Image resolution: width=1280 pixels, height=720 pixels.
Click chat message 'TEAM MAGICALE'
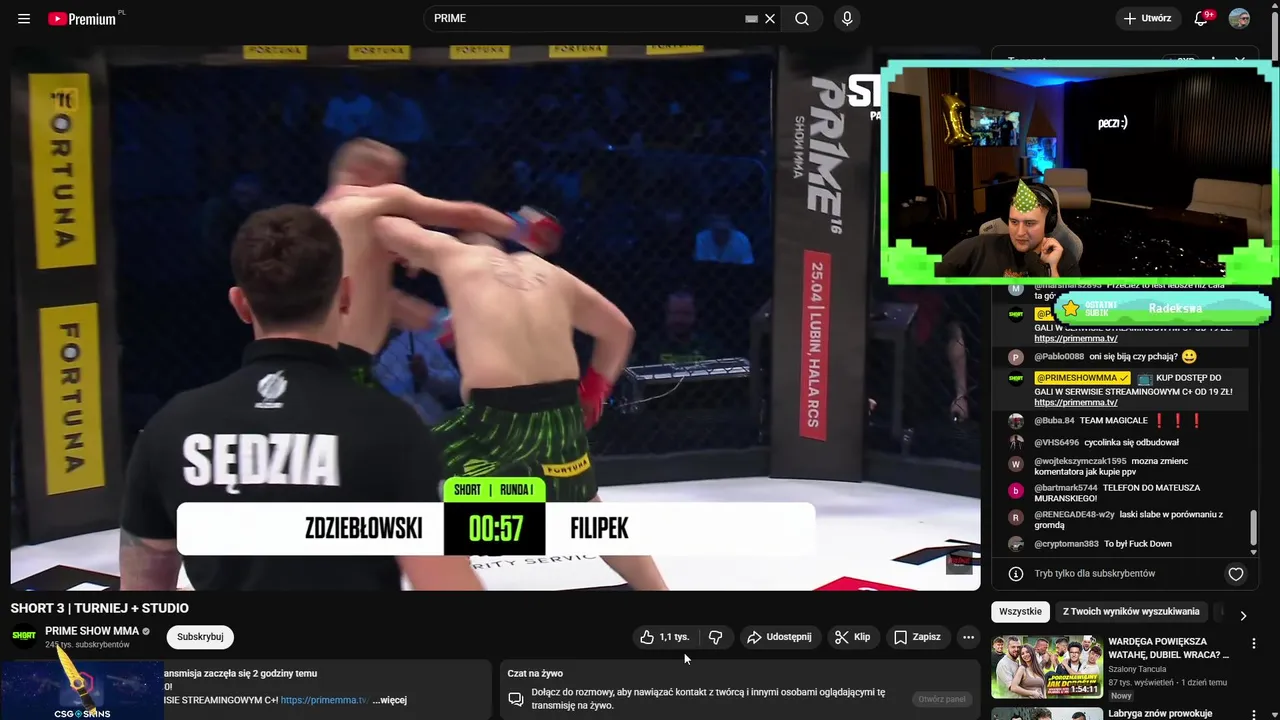point(1113,421)
